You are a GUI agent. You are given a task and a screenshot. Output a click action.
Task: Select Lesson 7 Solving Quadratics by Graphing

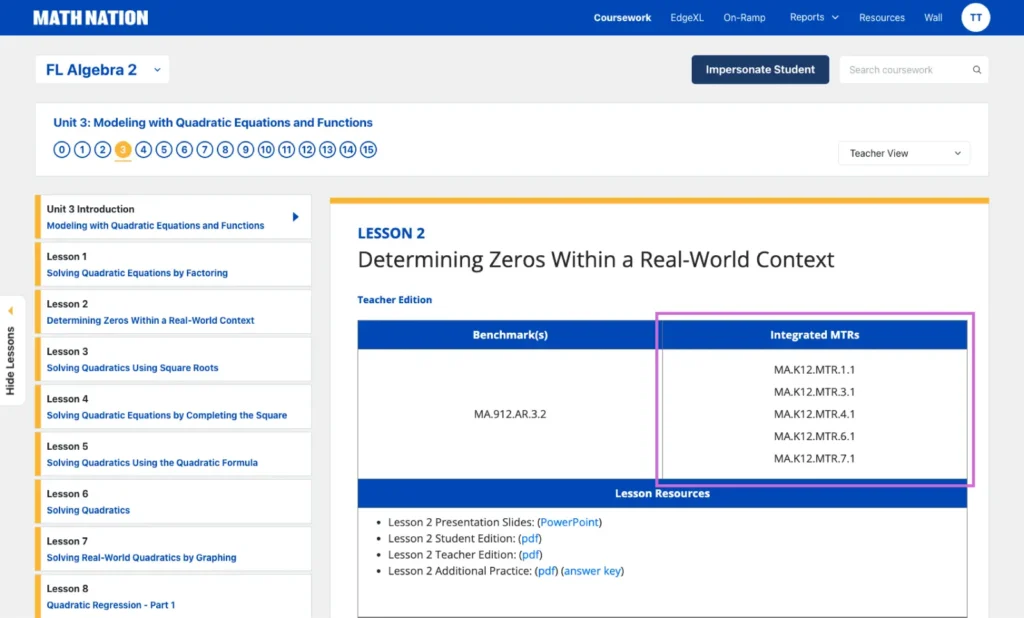[141, 557]
